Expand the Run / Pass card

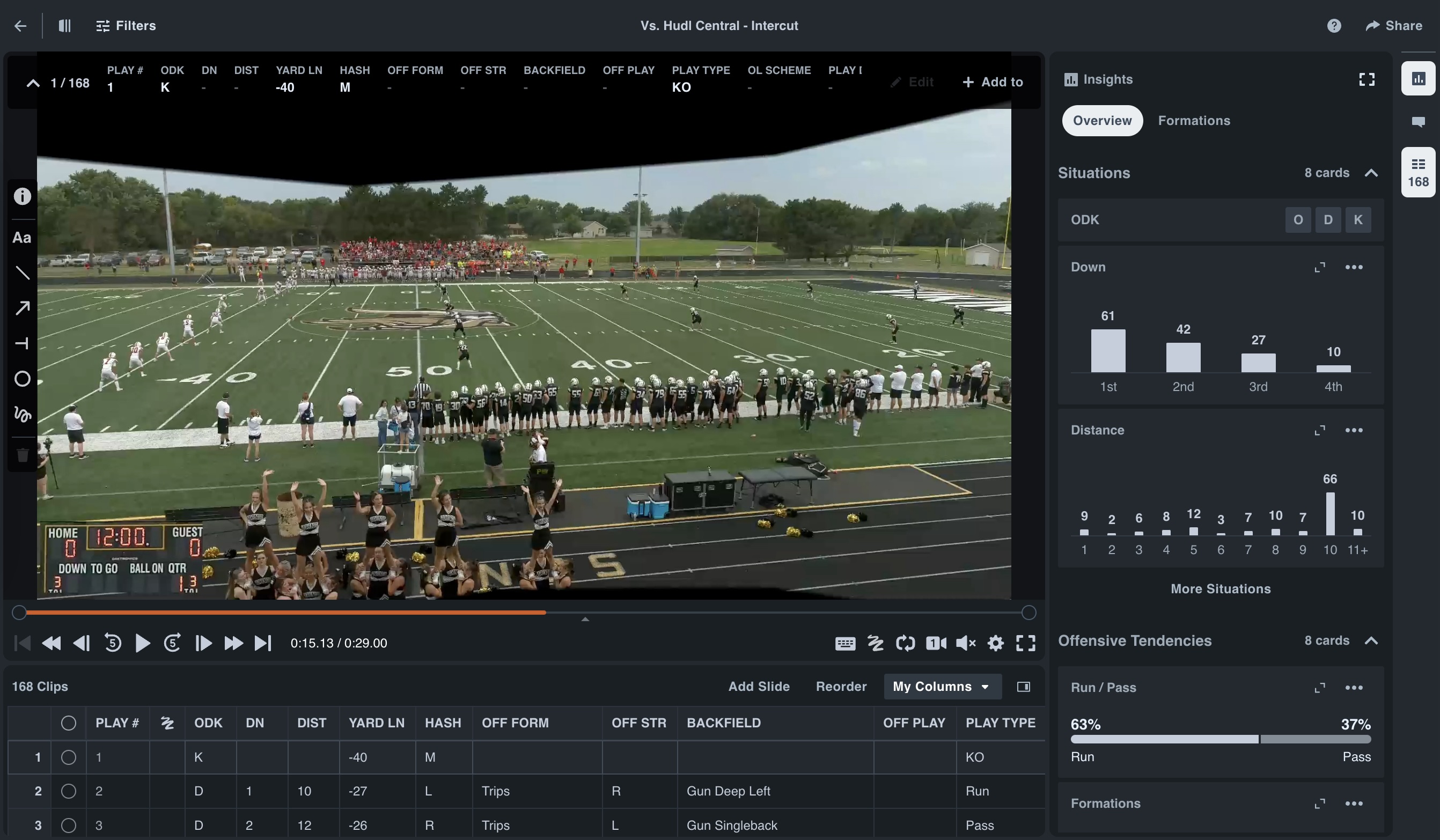coord(1320,688)
